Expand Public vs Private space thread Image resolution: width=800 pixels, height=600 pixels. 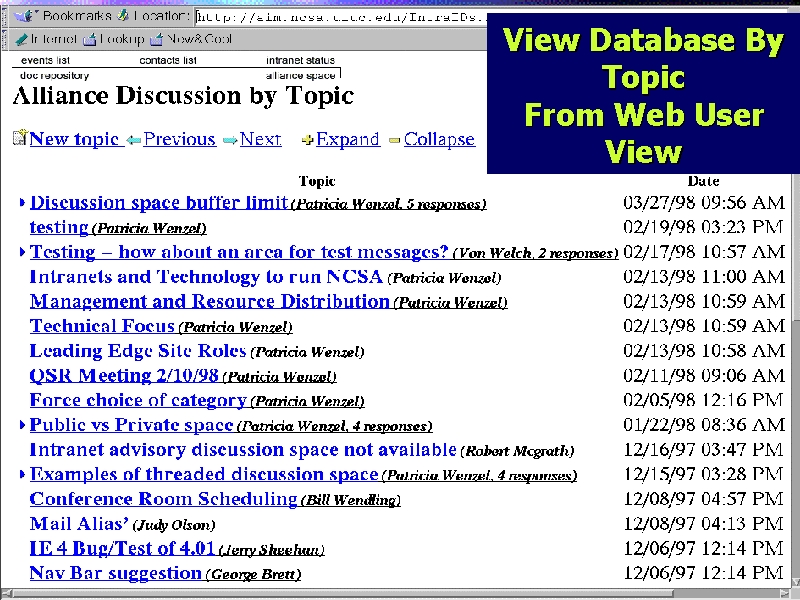[x=22, y=424]
